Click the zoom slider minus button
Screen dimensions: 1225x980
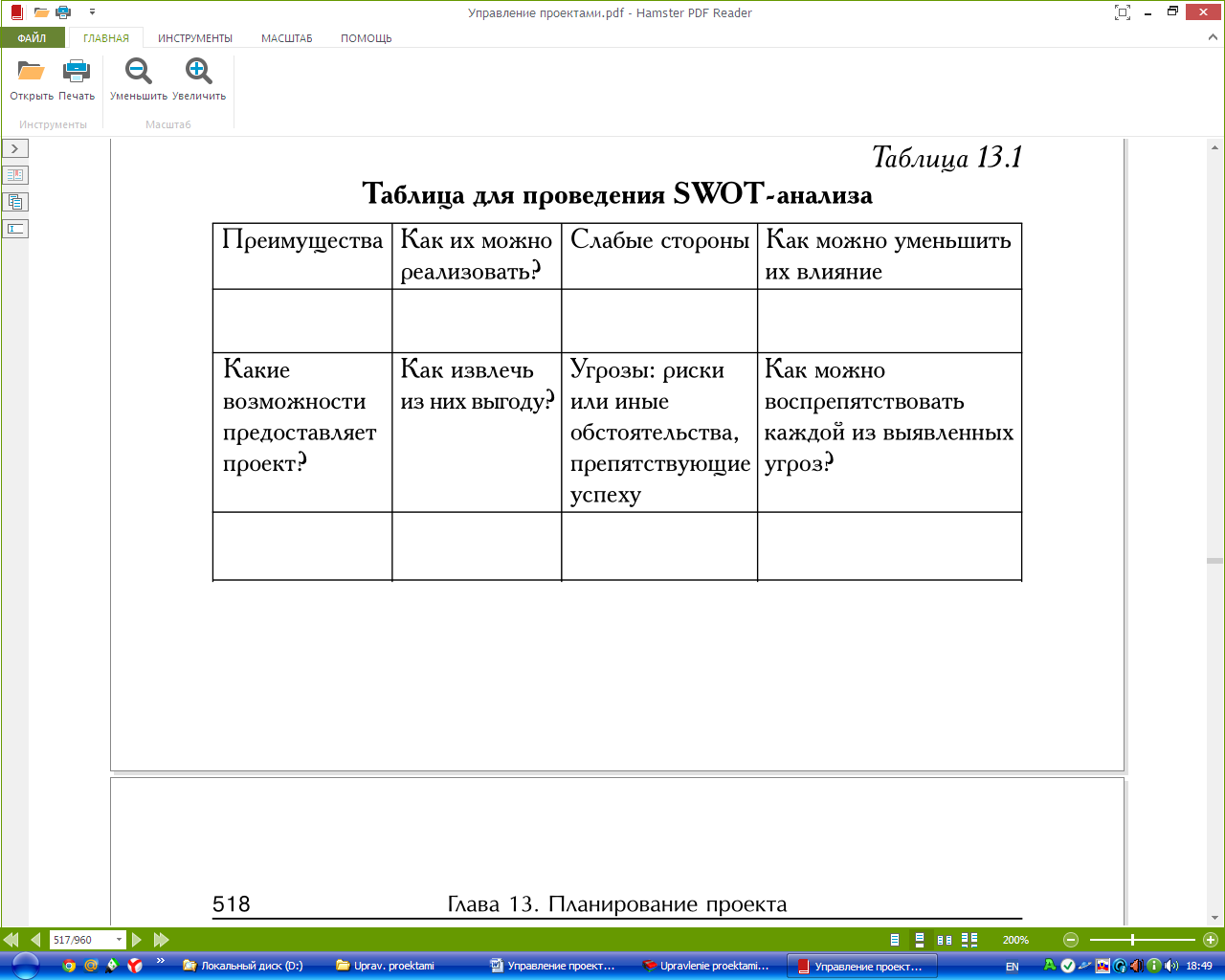(1071, 940)
